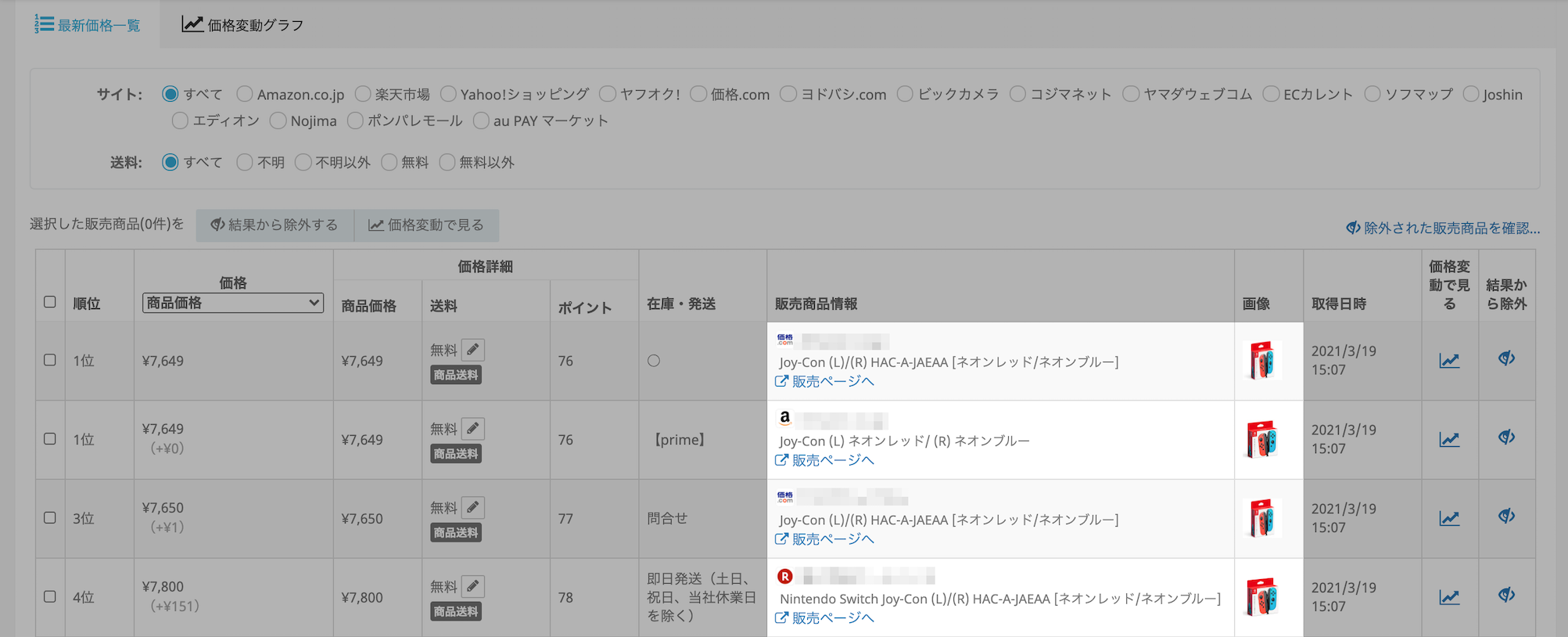The width and height of the screenshot is (1568, 637).
Task: Click Joy-Con product thumbnail in first row
Action: pos(1261,361)
